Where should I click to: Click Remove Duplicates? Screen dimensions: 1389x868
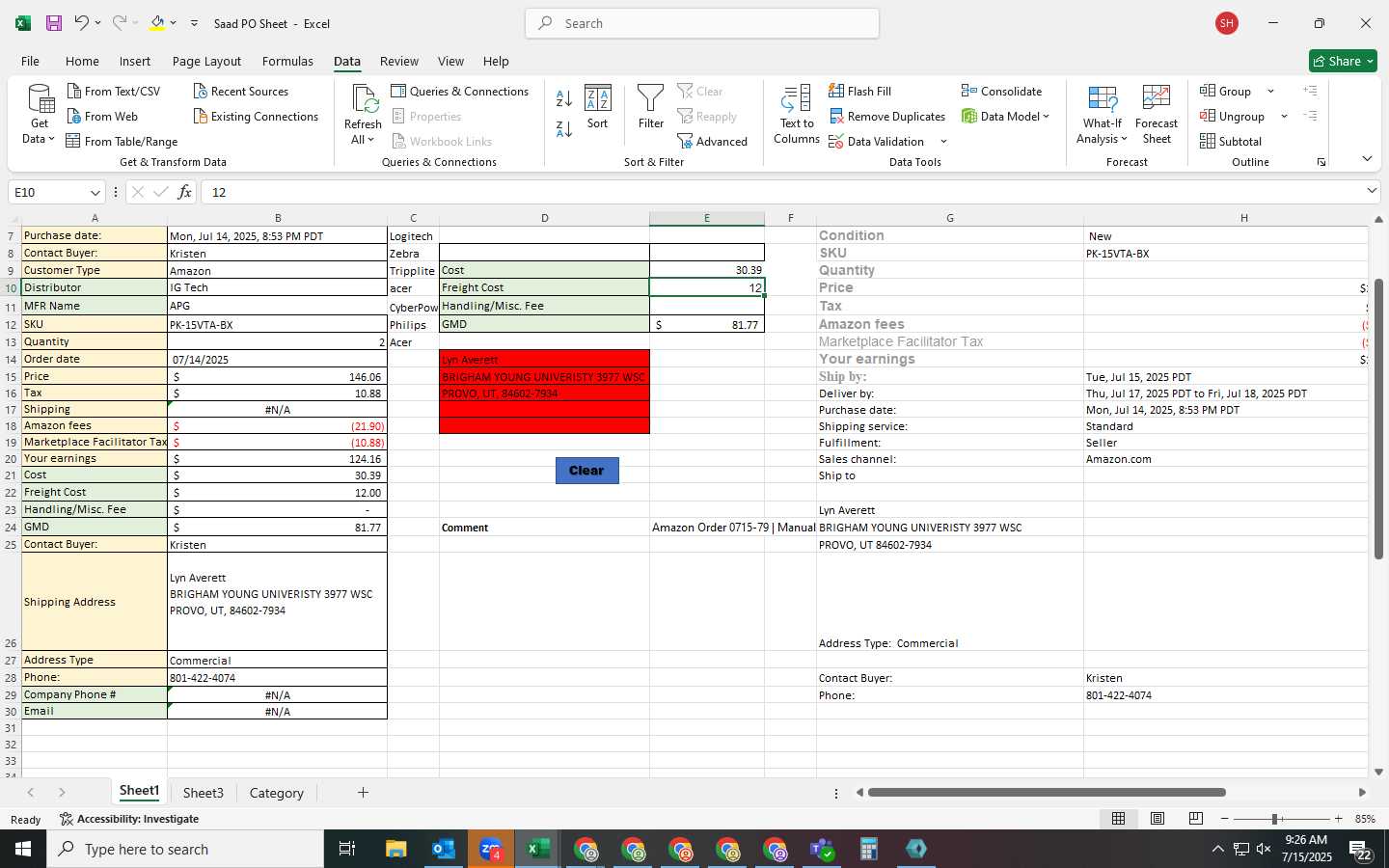(x=886, y=116)
